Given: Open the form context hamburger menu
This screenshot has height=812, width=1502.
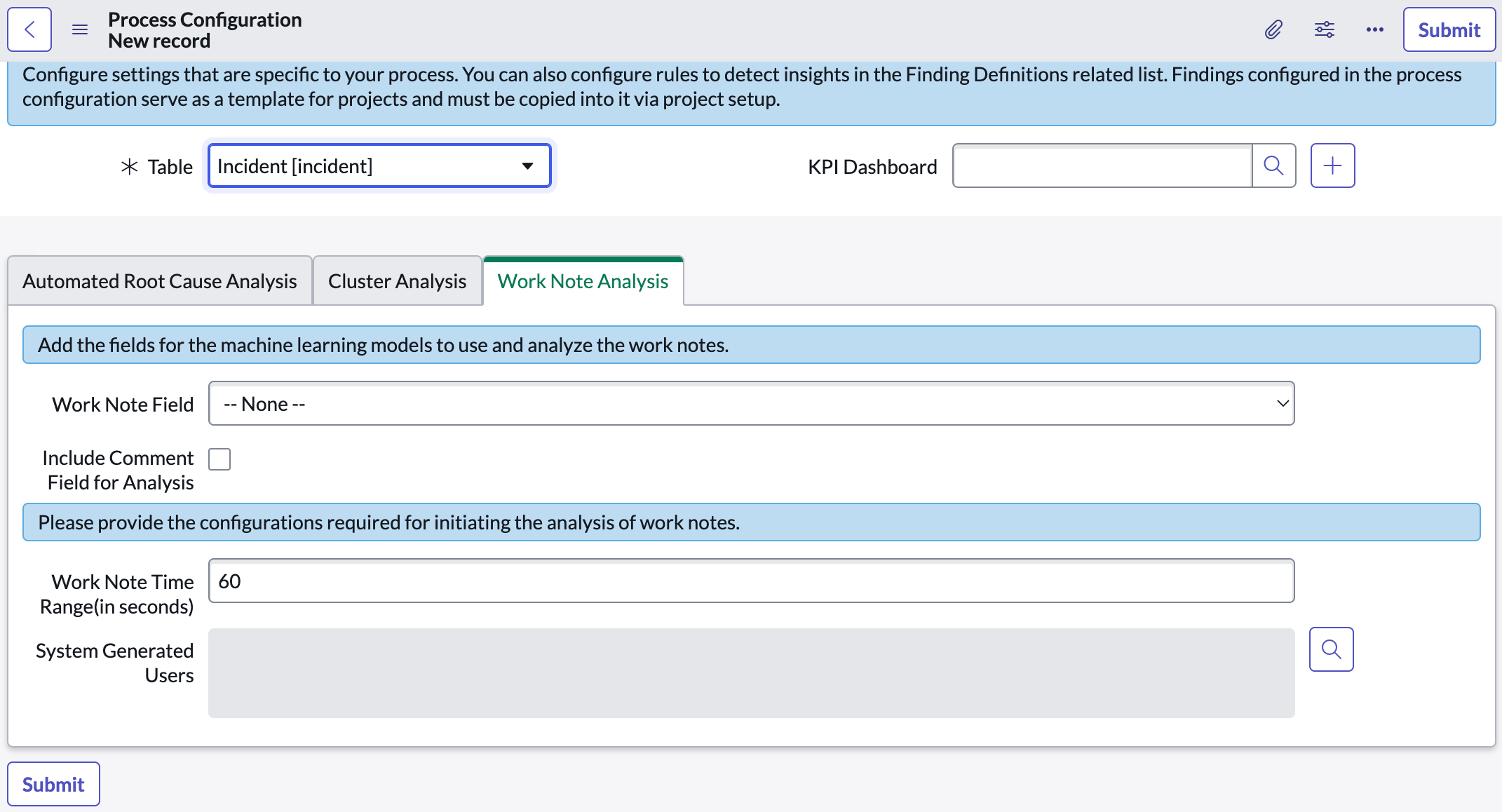Looking at the screenshot, I should click(x=80, y=29).
